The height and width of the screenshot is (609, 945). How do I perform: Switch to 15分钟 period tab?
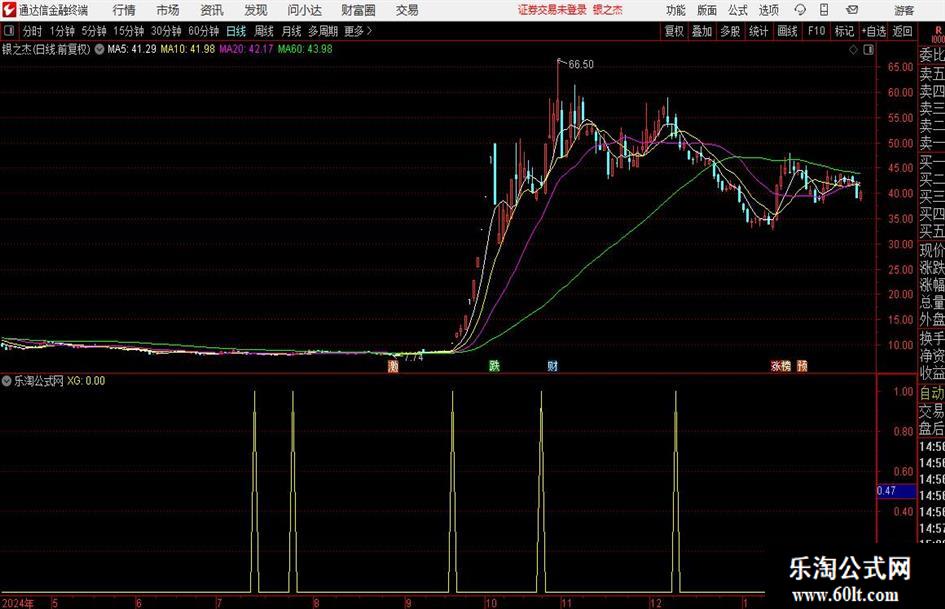click(x=129, y=31)
